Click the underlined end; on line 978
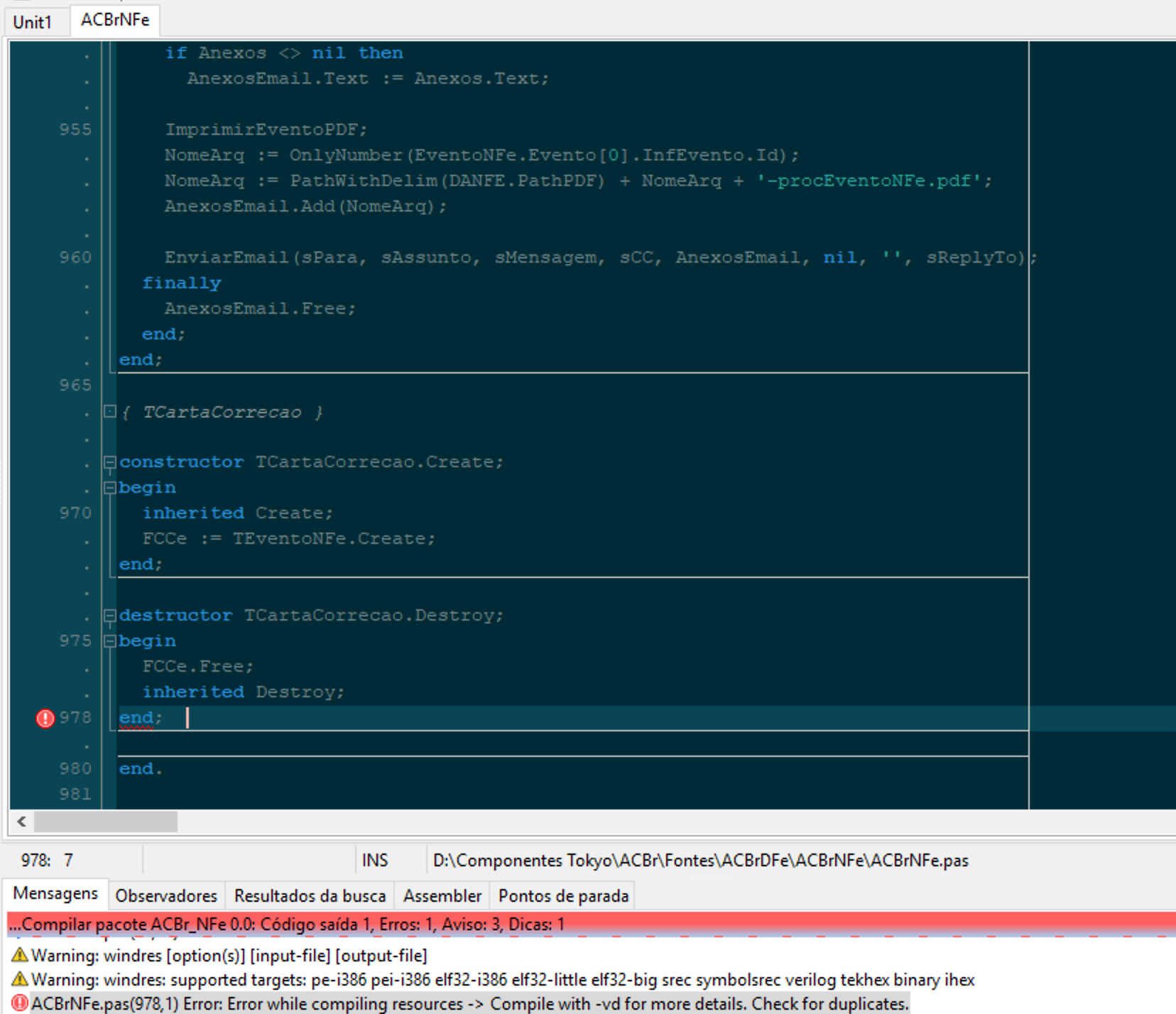1176x1014 pixels. coord(141,718)
